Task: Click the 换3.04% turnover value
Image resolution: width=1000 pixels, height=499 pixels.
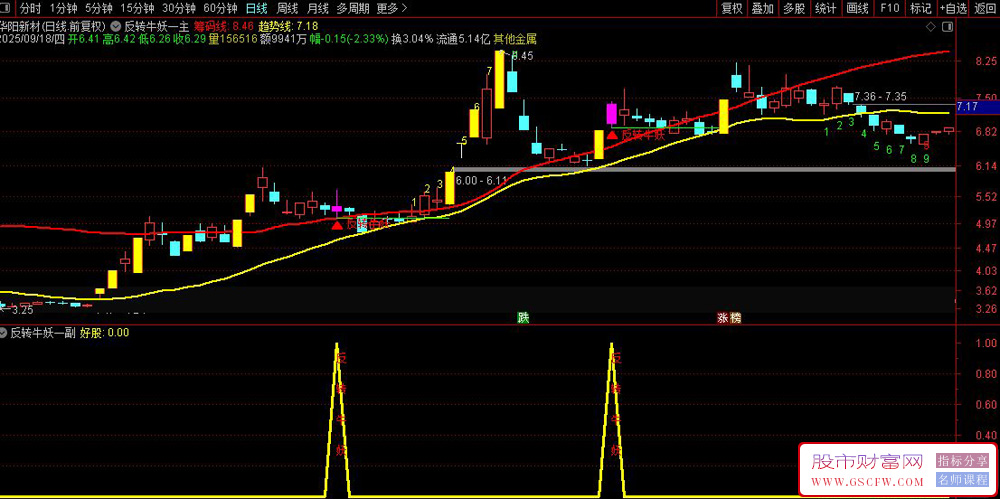Action: pyautogui.click(x=413, y=39)
